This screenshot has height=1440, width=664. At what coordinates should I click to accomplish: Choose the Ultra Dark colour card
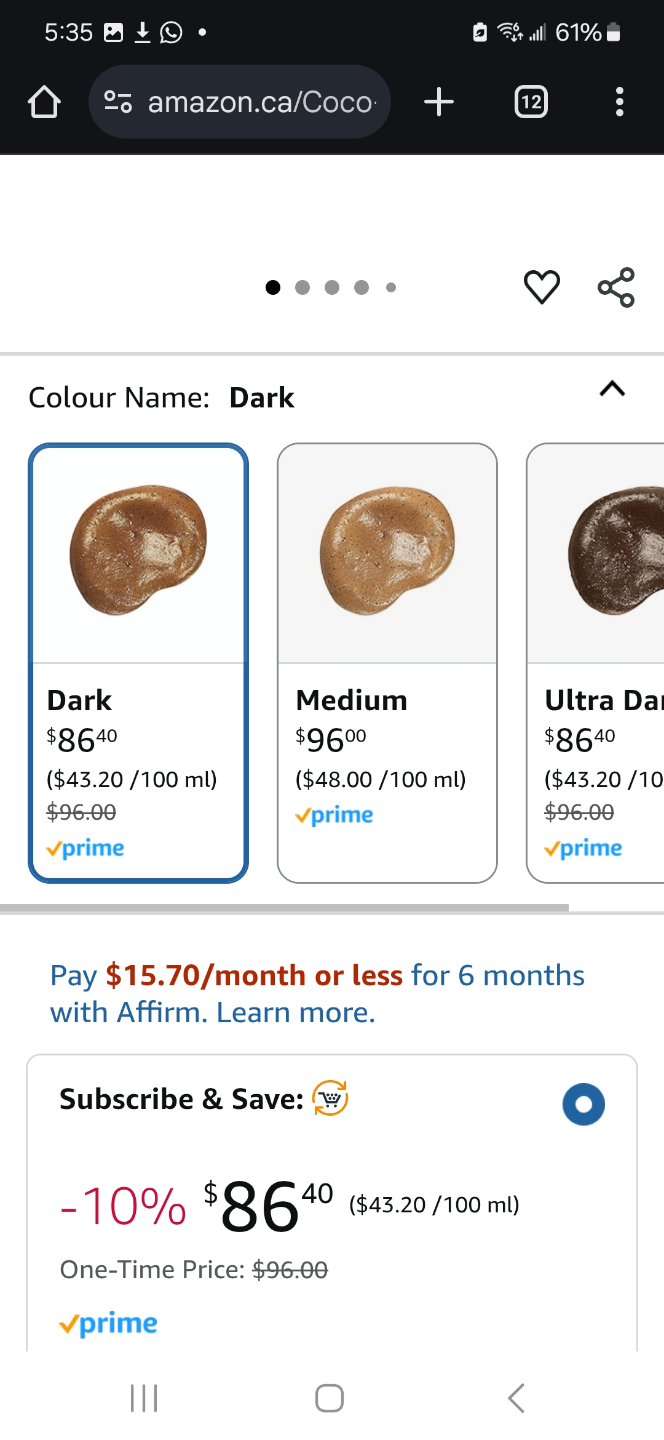(596, 663)
